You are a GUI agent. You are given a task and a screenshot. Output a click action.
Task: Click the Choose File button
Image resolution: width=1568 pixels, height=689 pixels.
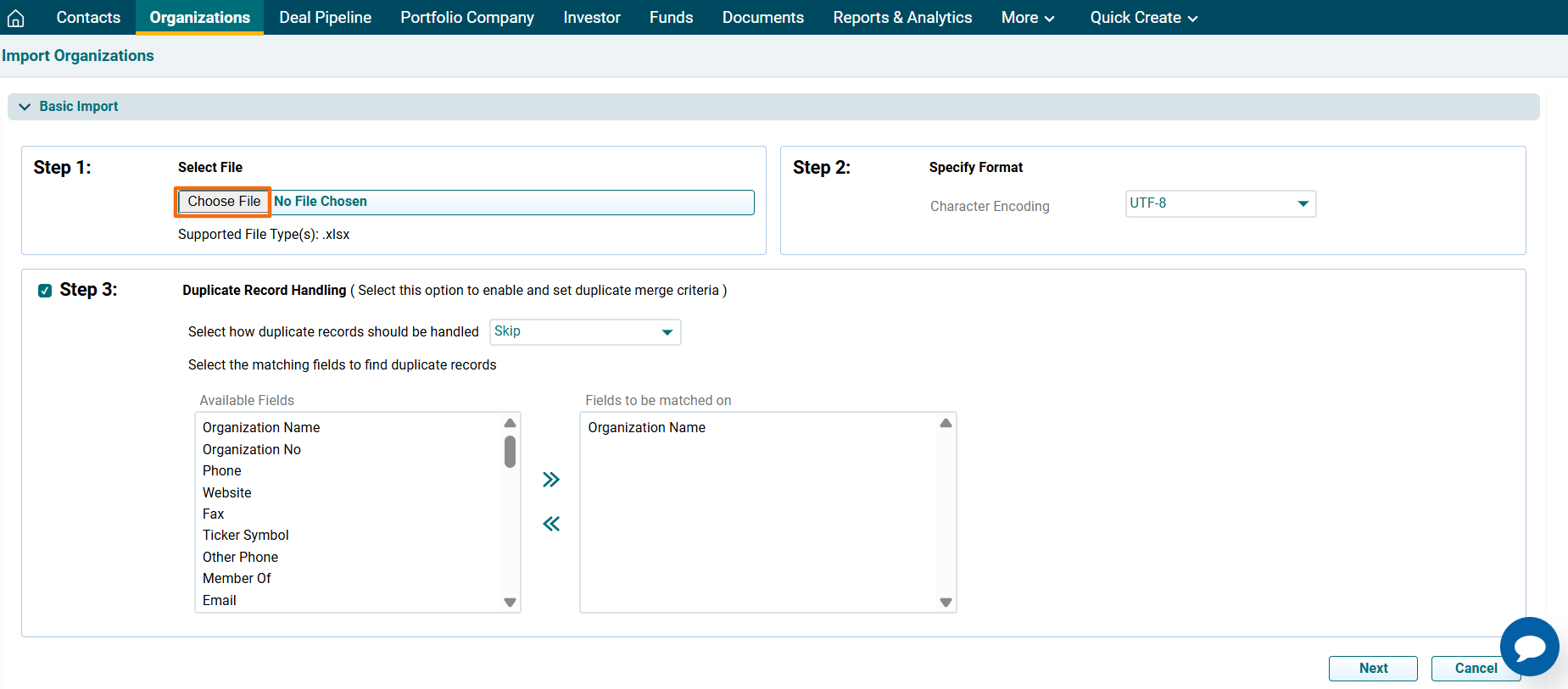tap(224, 202)
